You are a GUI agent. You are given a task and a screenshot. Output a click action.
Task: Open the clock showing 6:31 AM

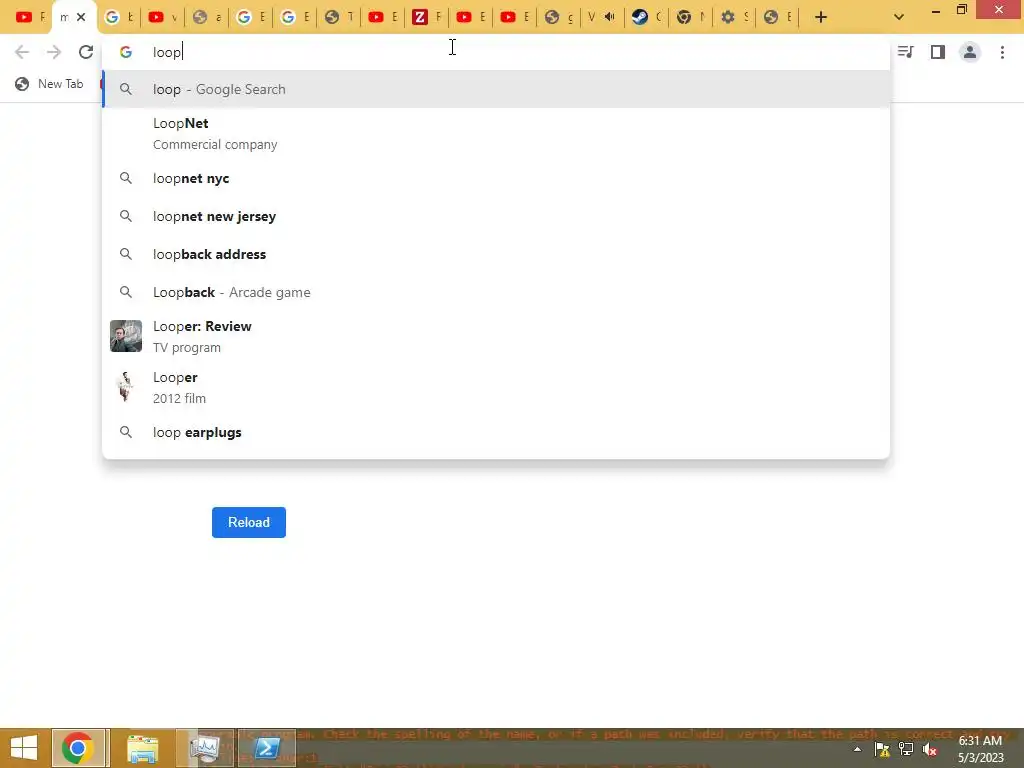pyautogui.click(x=981, y=749)
